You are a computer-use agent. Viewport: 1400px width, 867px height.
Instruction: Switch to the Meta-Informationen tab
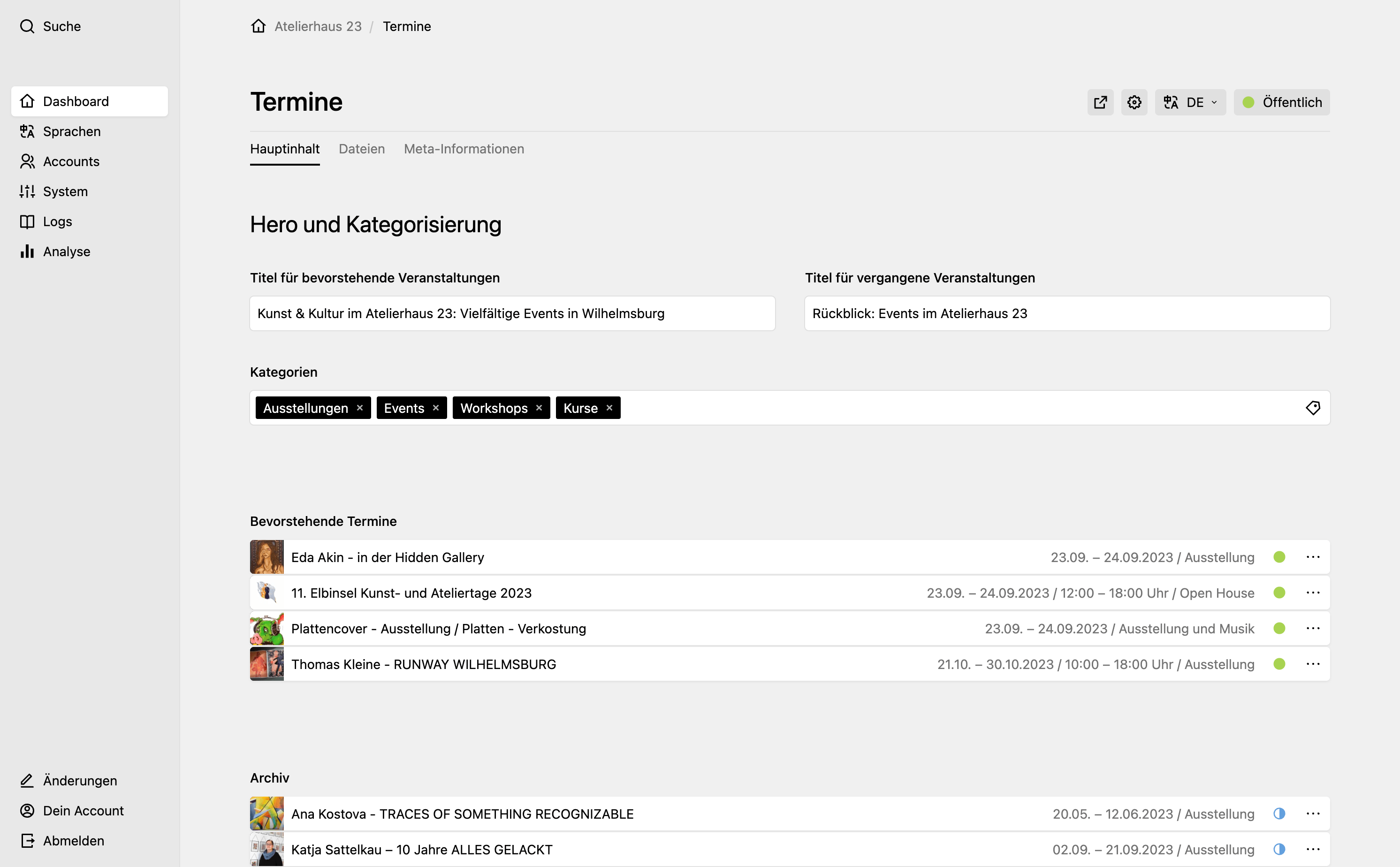(x=464, y=149)
